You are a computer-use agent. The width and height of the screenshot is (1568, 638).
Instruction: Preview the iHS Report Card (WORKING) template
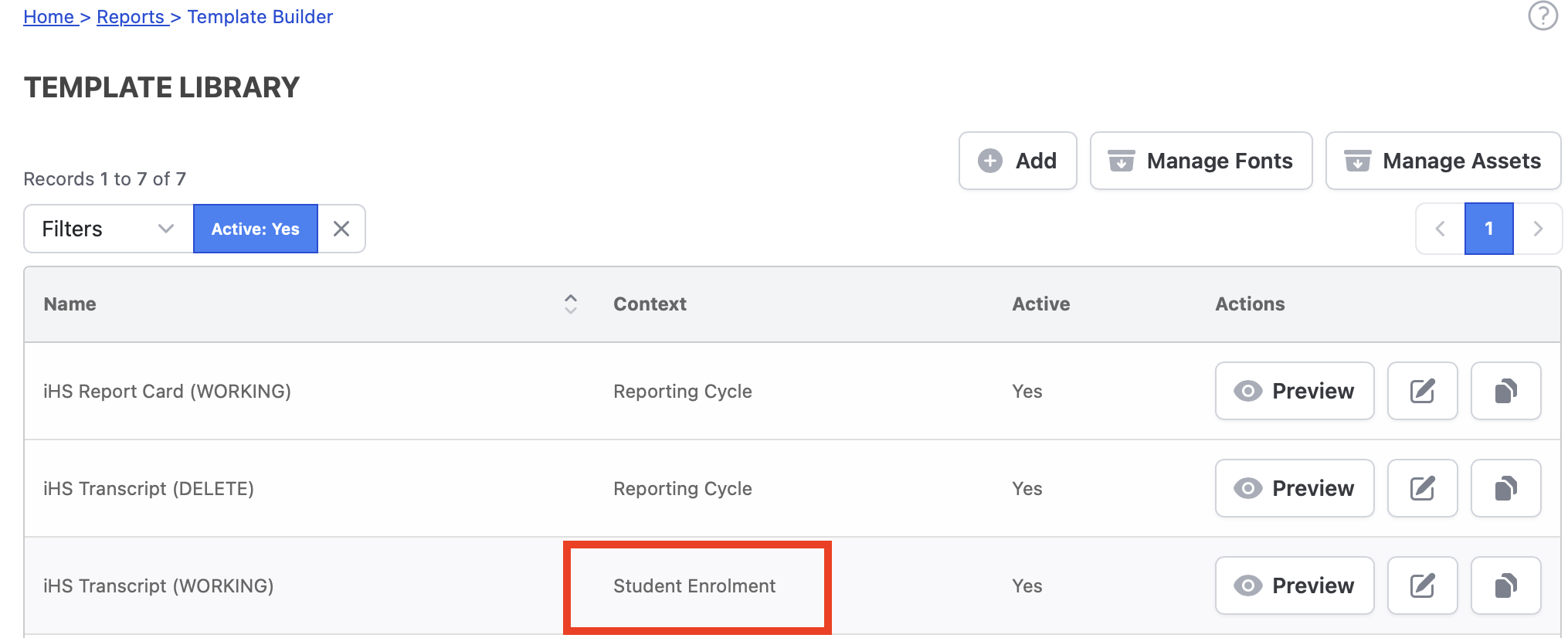point(1294,391)
